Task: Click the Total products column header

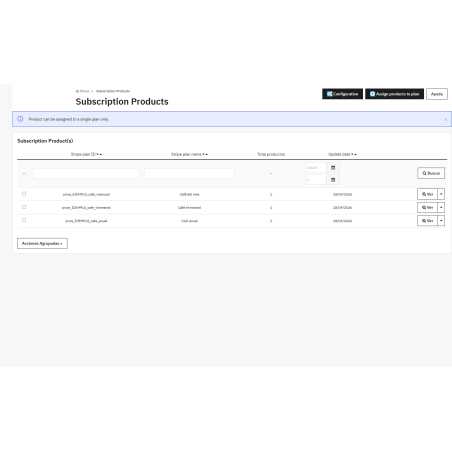Action: tap(271, 154)
